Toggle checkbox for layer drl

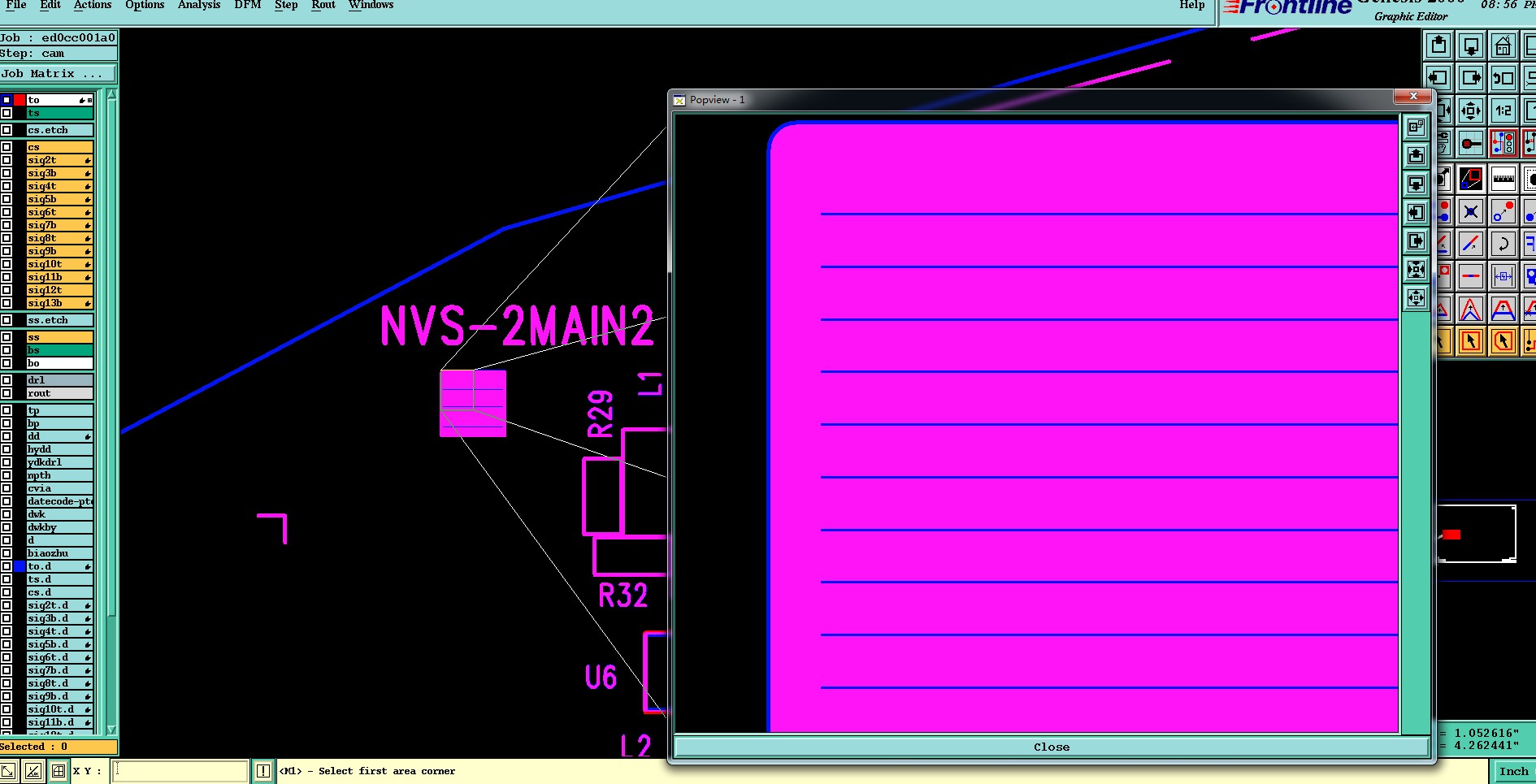7,380
